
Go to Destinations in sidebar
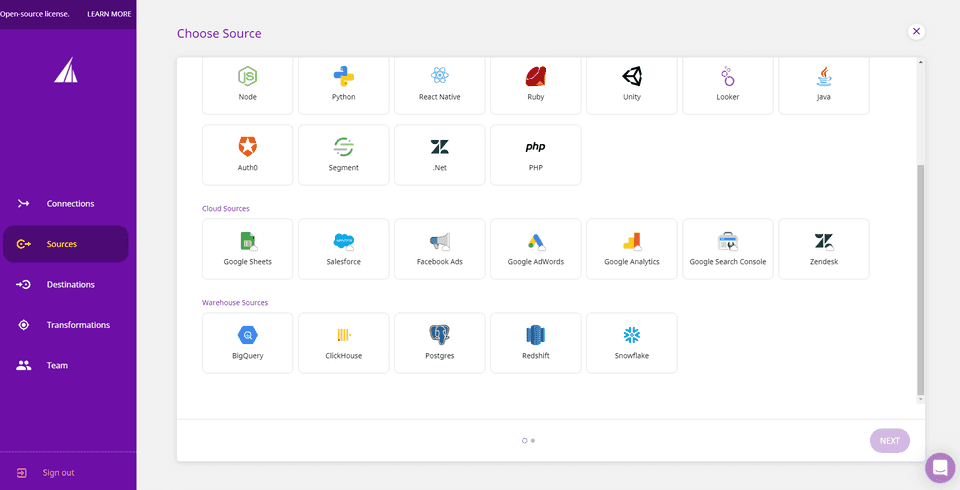pos(66,284)
